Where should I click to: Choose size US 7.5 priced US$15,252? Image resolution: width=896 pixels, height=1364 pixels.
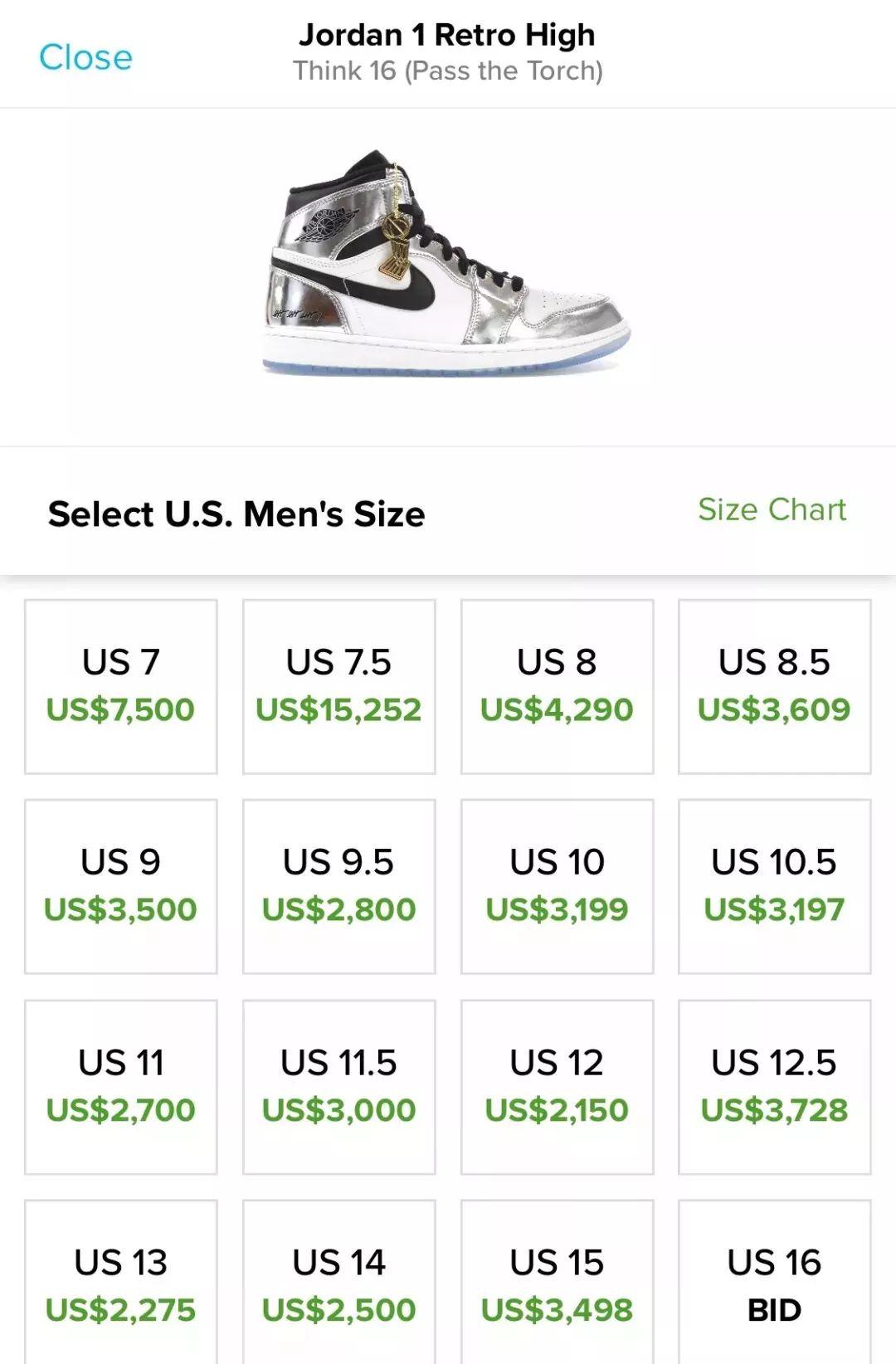click(x=339, y=687)
